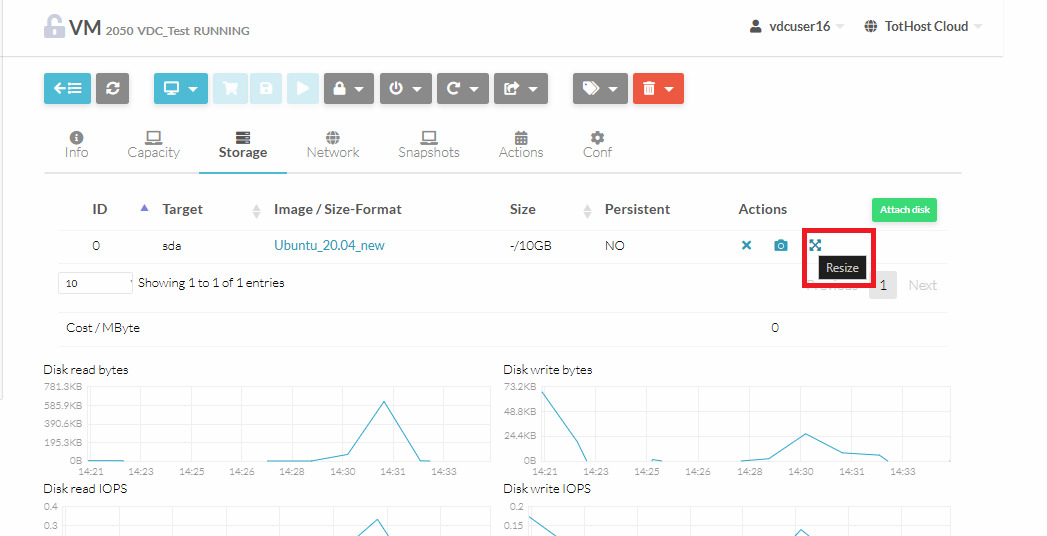Take disk snapshot with camera icon
This screenshot has width=1047, height=536.
[x=781, y=246]
